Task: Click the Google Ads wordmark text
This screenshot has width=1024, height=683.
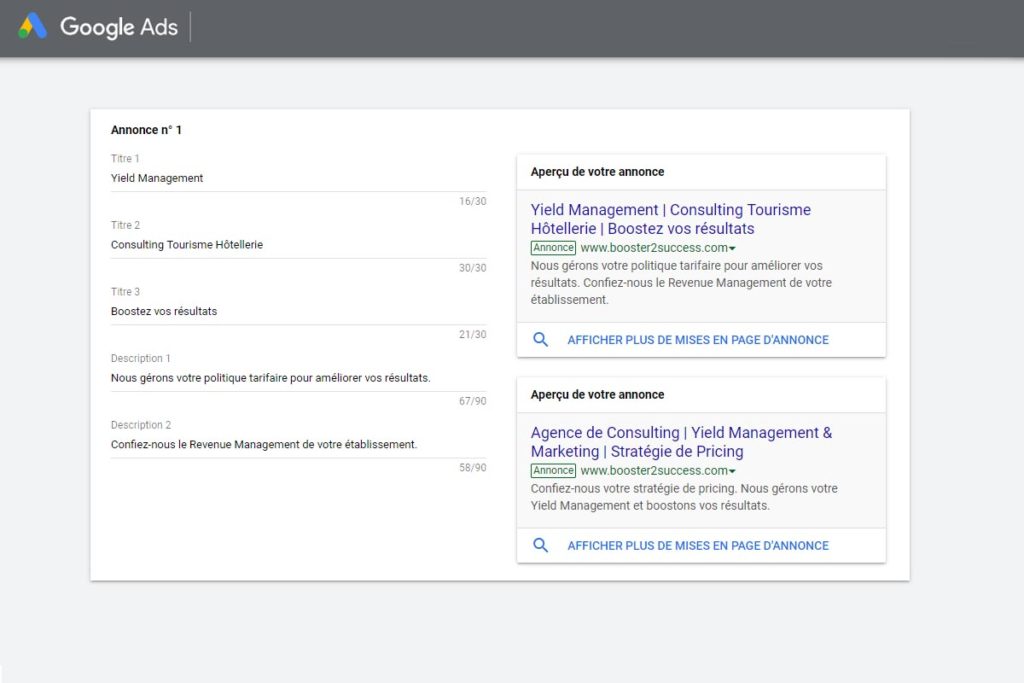Action: (119, 27)
